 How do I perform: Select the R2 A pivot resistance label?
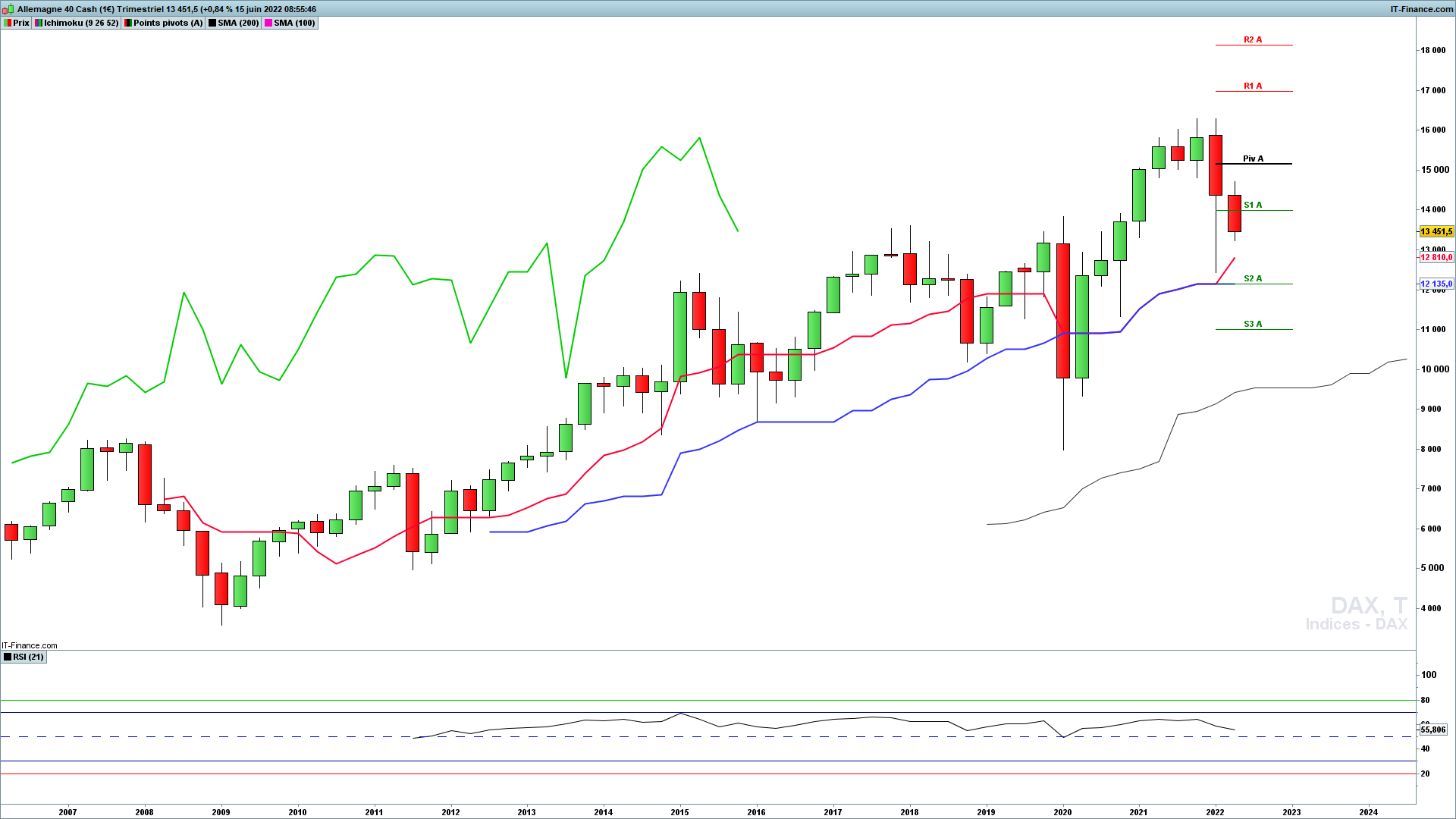tap(1253, 39)
